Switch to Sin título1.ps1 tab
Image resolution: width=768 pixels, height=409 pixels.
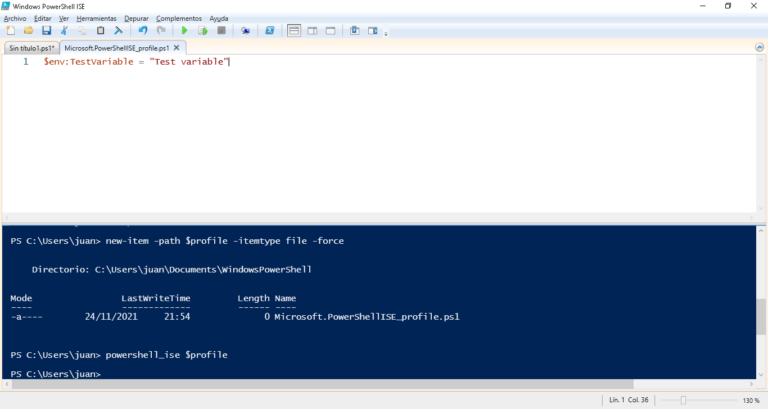click(32, 48)
